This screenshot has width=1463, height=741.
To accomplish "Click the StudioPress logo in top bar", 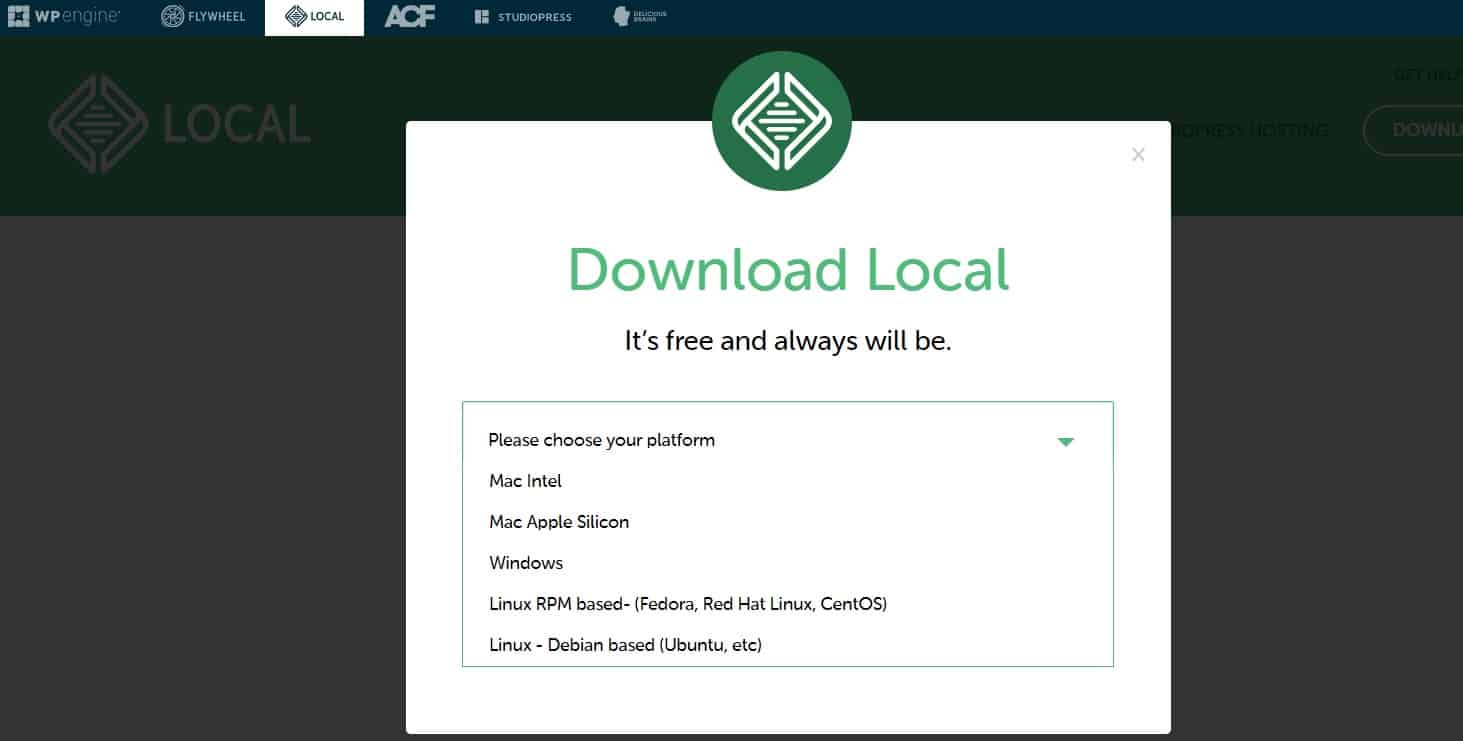I will click(x=523, y=17).
